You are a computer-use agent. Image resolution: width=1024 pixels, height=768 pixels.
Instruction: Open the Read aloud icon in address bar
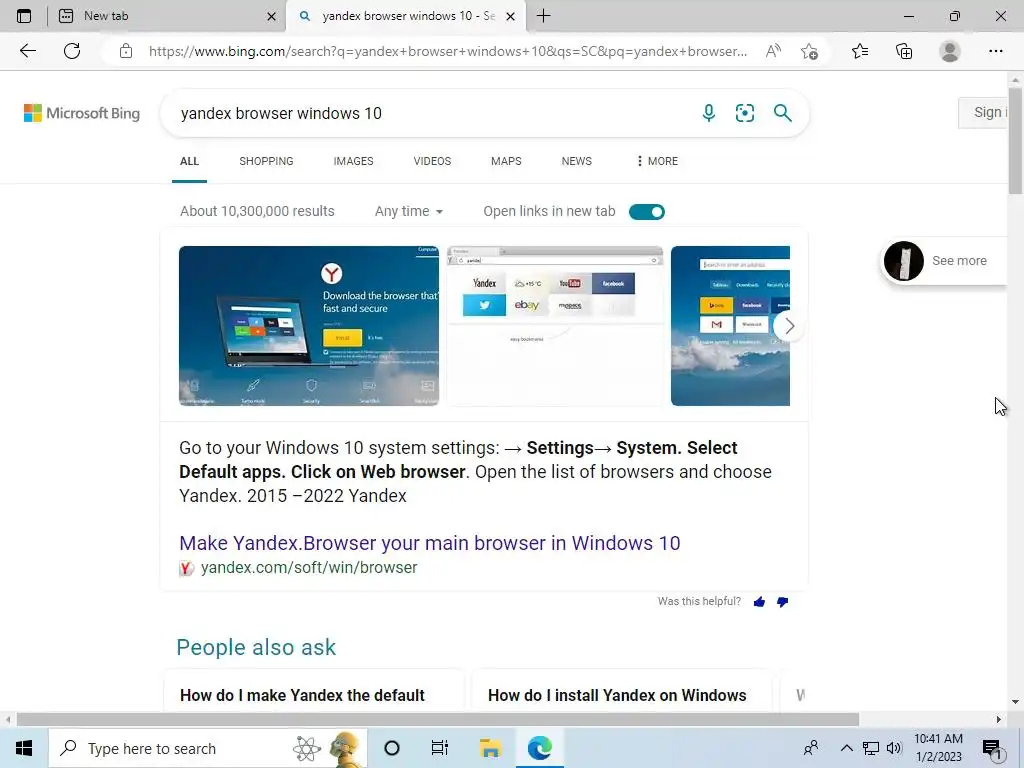773,51
